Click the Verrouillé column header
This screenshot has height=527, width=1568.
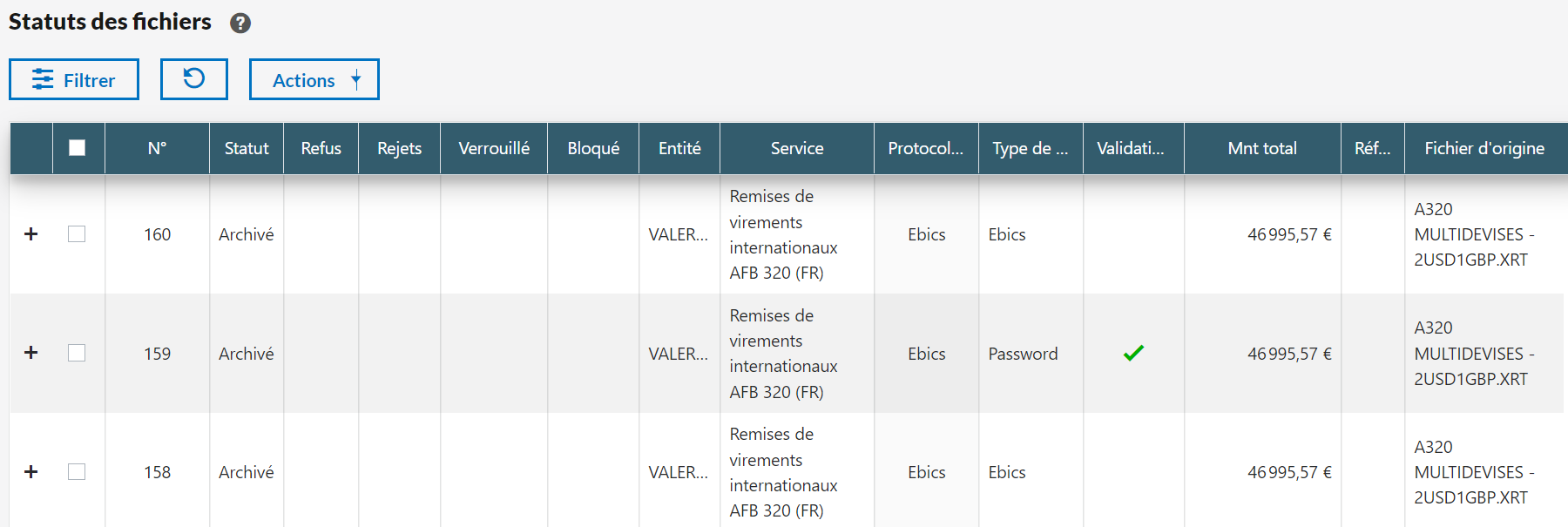(x=494, y=148)
